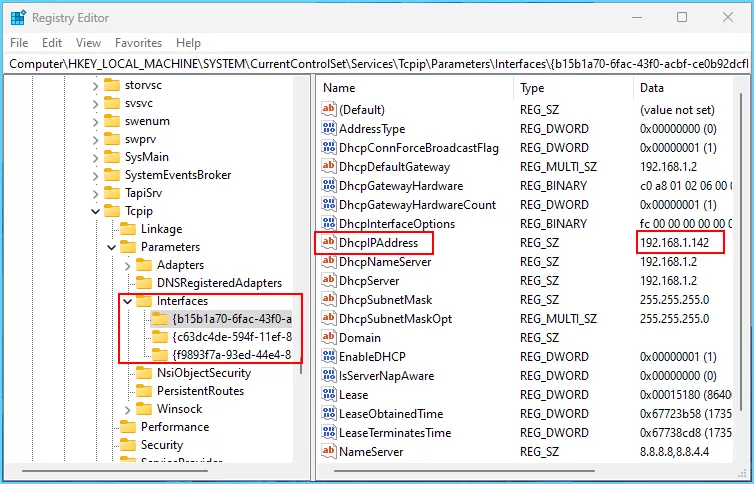
Task: Select the DhcpSubnetMaskOpt string icon
Action: 329,318
